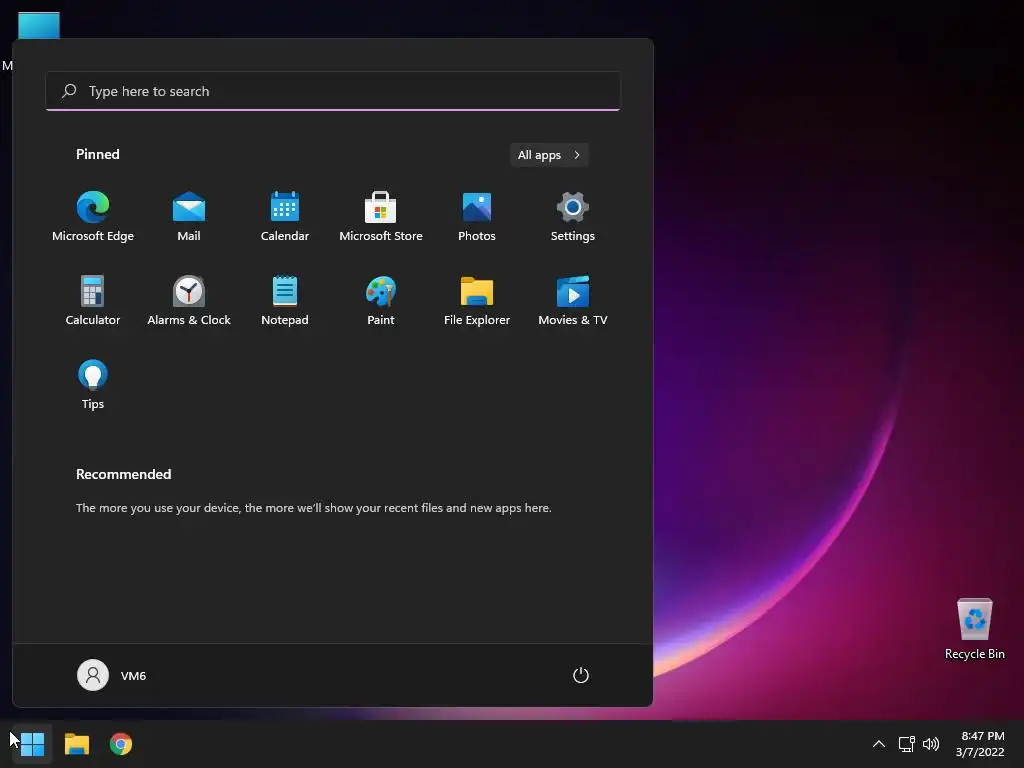
Task: Launch Calculator
Action: [93, 301]
